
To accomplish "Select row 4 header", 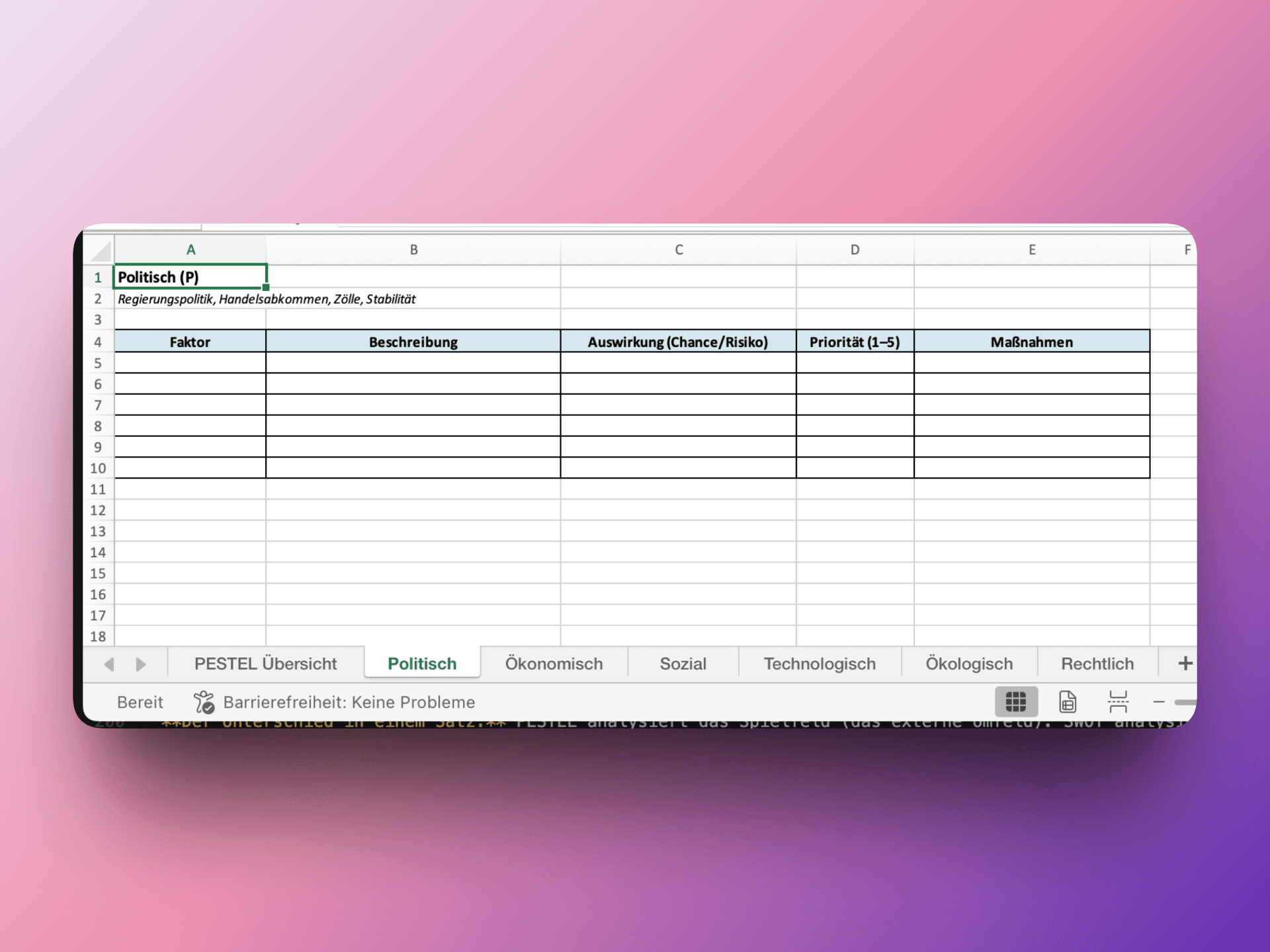I will (98, 342).
